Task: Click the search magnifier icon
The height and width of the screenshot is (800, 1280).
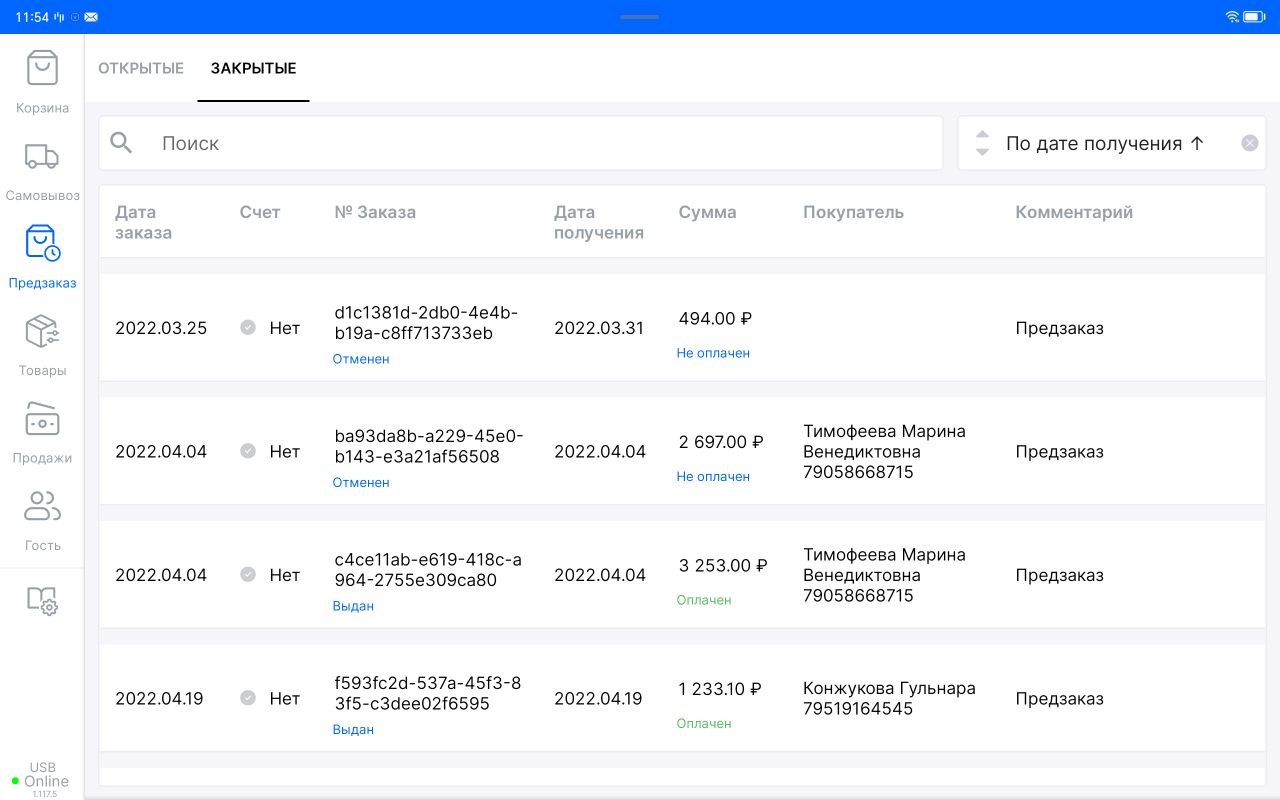Action: pyautogui.click(x=121, y=143)
